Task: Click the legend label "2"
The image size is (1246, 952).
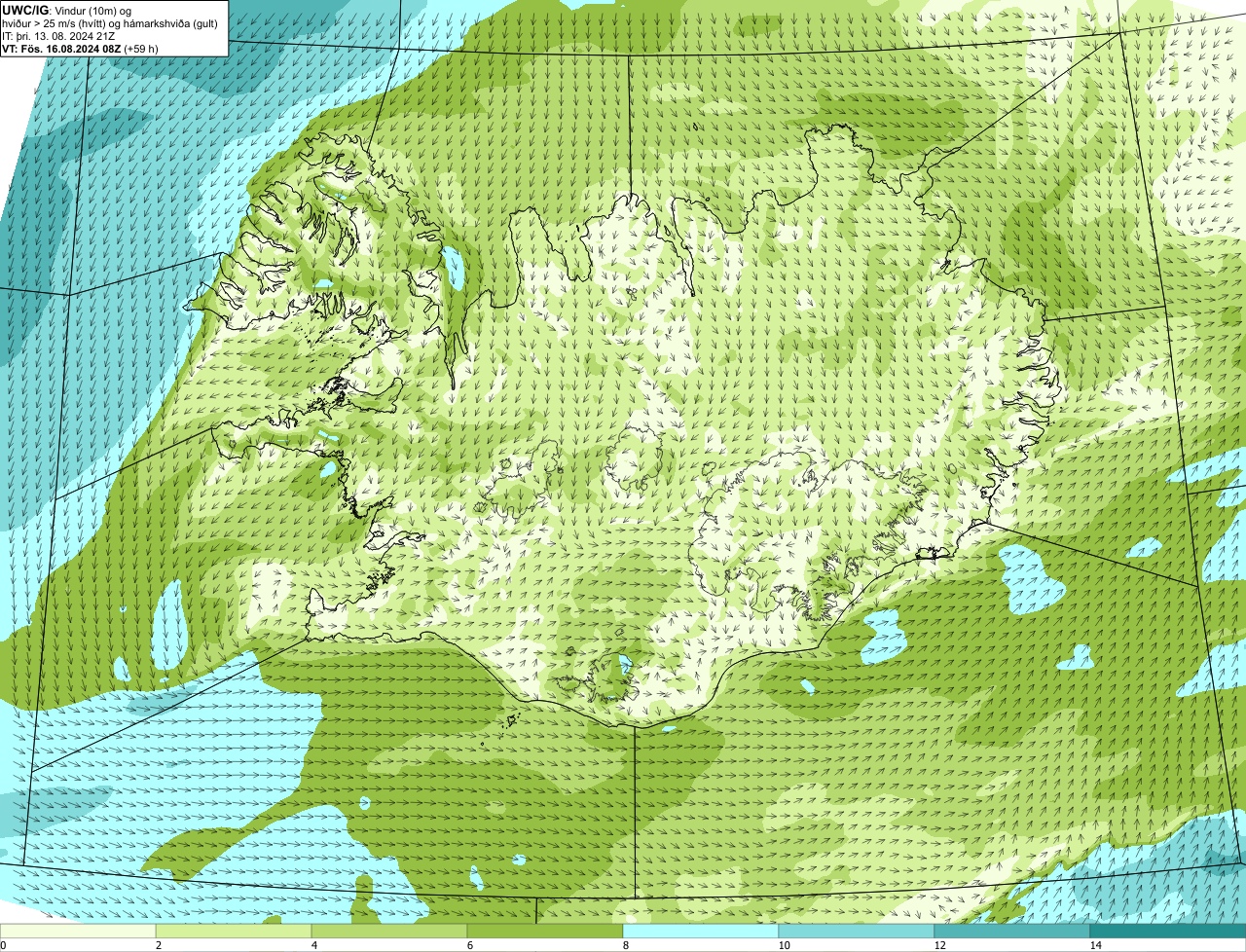Action: 158,945
